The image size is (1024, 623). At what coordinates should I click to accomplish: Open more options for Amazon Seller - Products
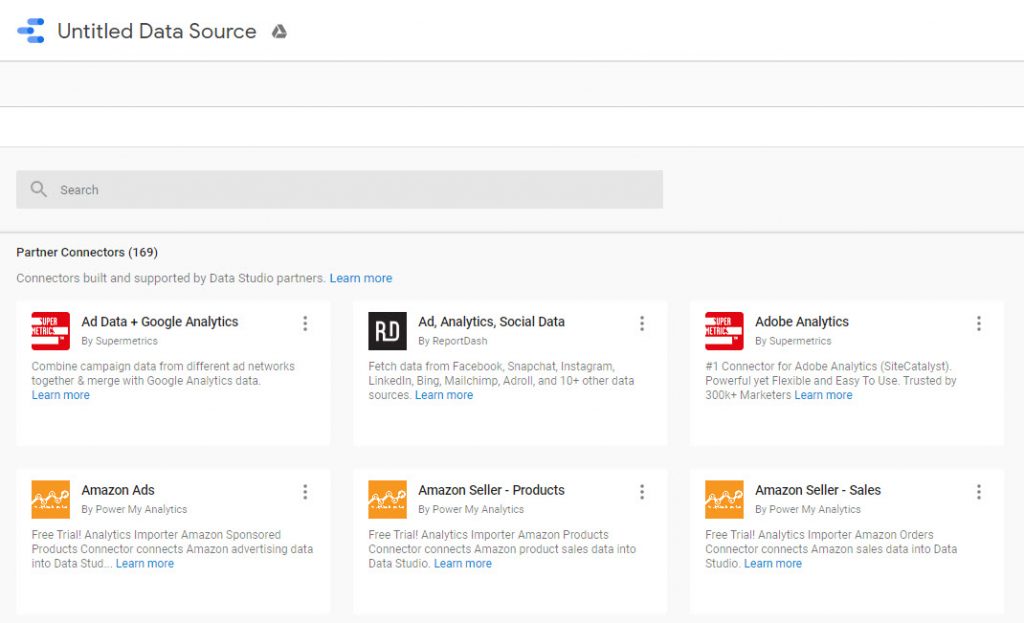(642, 492)
